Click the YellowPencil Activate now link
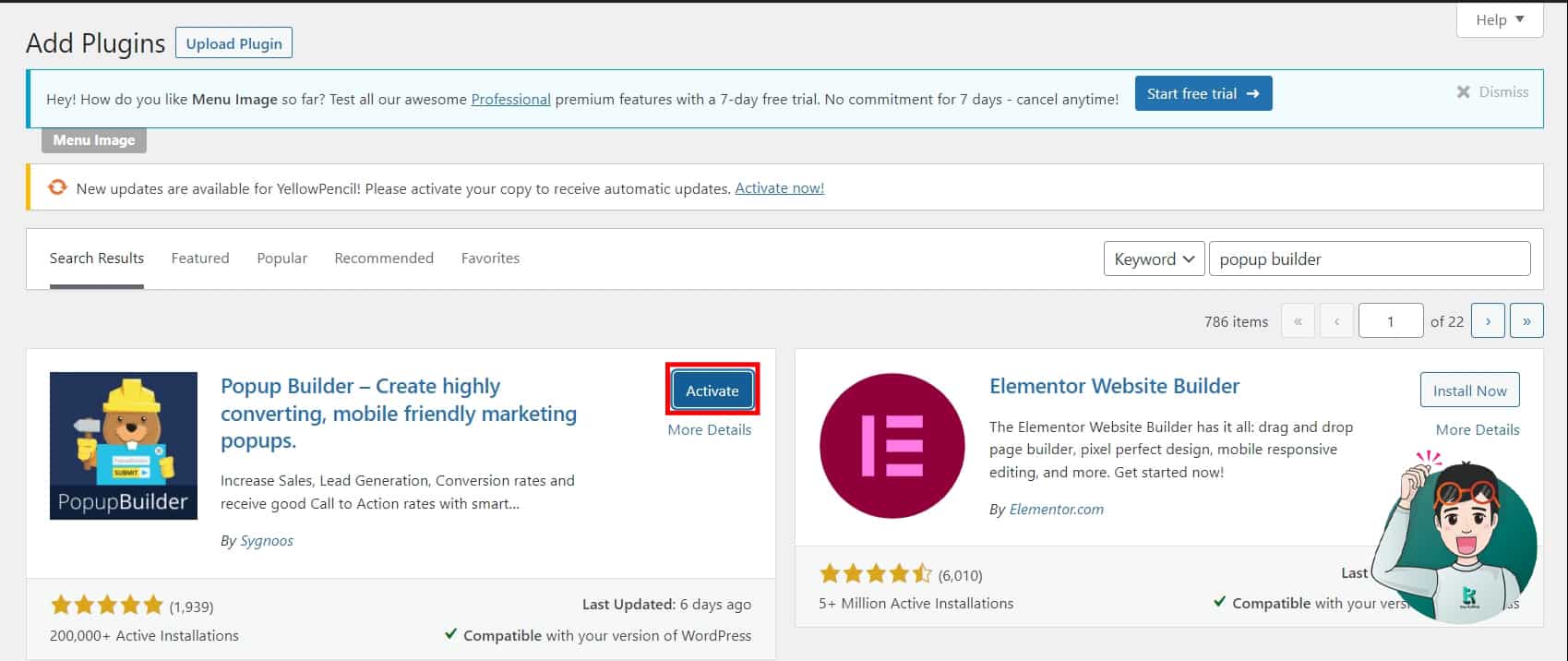 [x=779, y=187]
